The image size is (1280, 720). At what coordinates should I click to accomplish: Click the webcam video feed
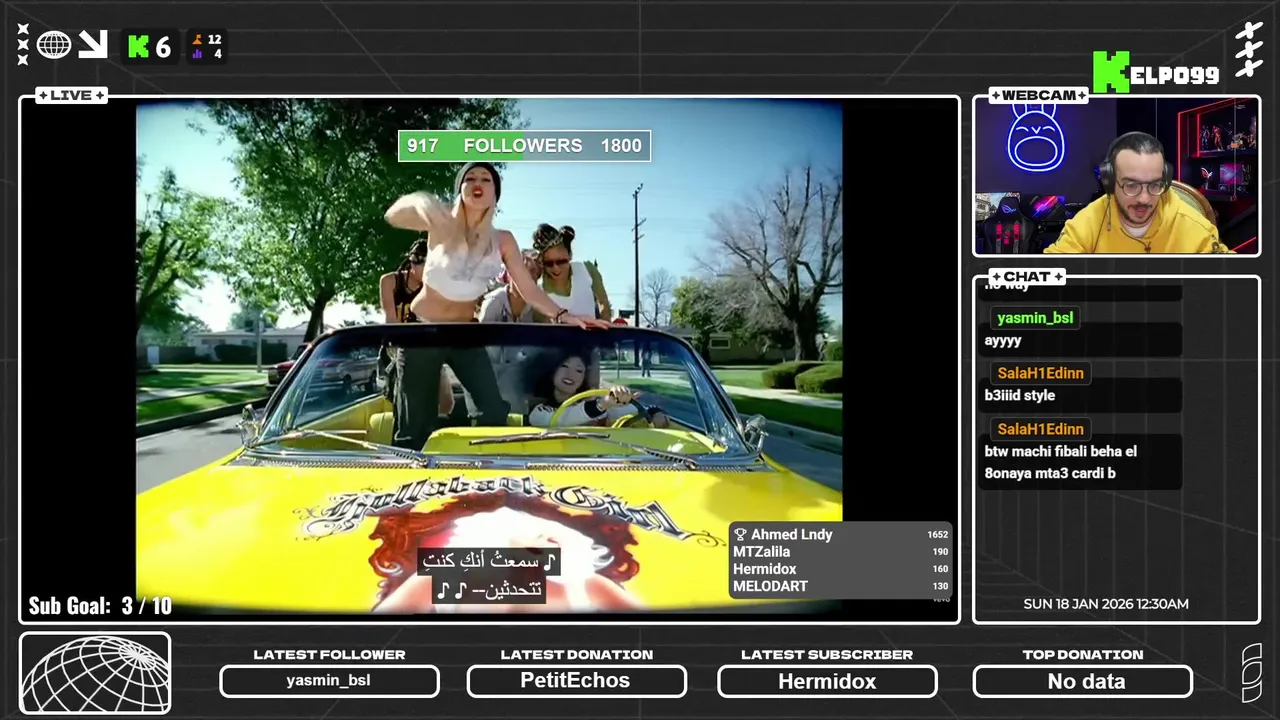point(1117,177)
